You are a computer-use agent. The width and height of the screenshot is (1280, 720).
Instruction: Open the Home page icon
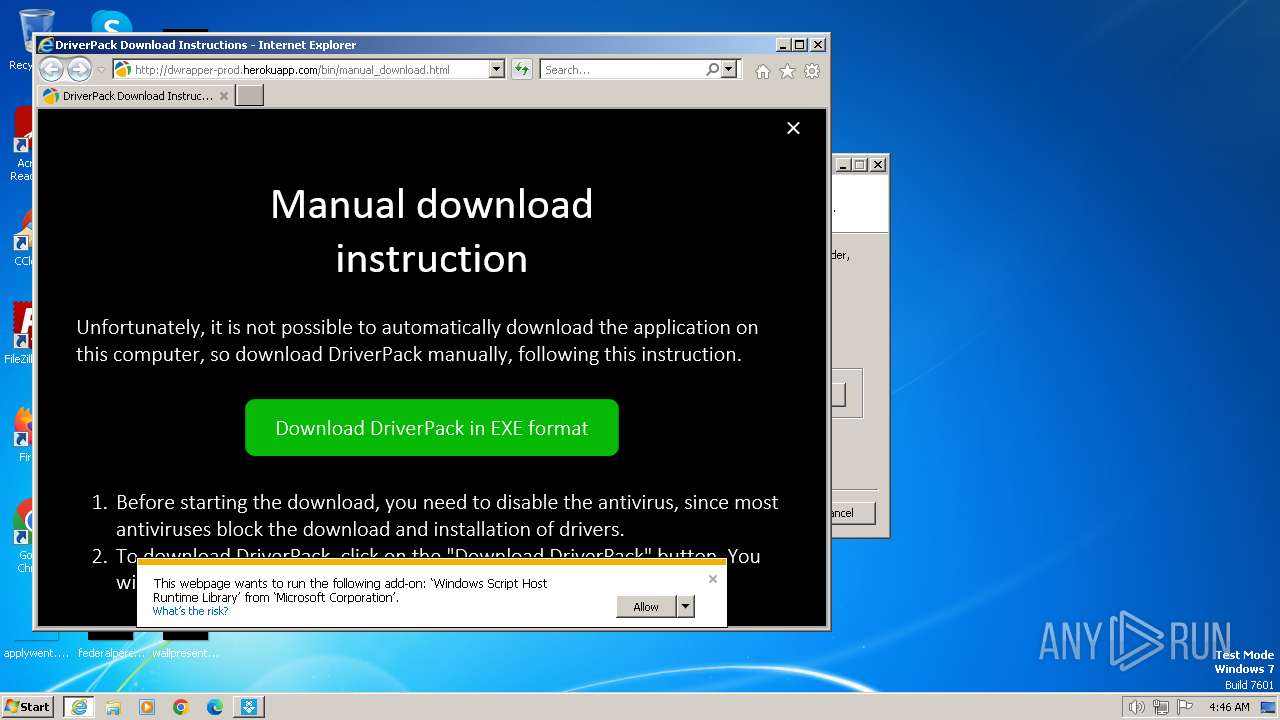(x=763, y=71)
